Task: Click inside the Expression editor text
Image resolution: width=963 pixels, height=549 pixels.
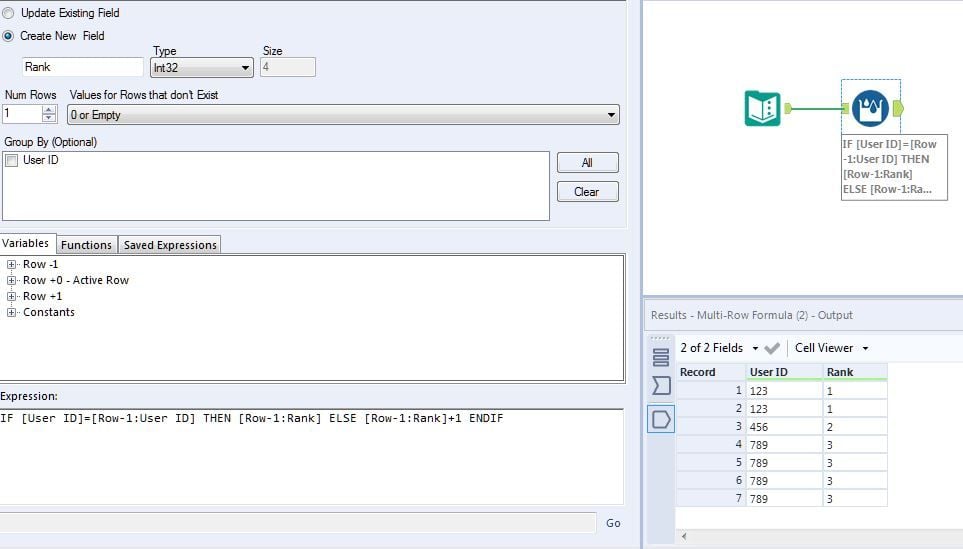Action: 252,418
